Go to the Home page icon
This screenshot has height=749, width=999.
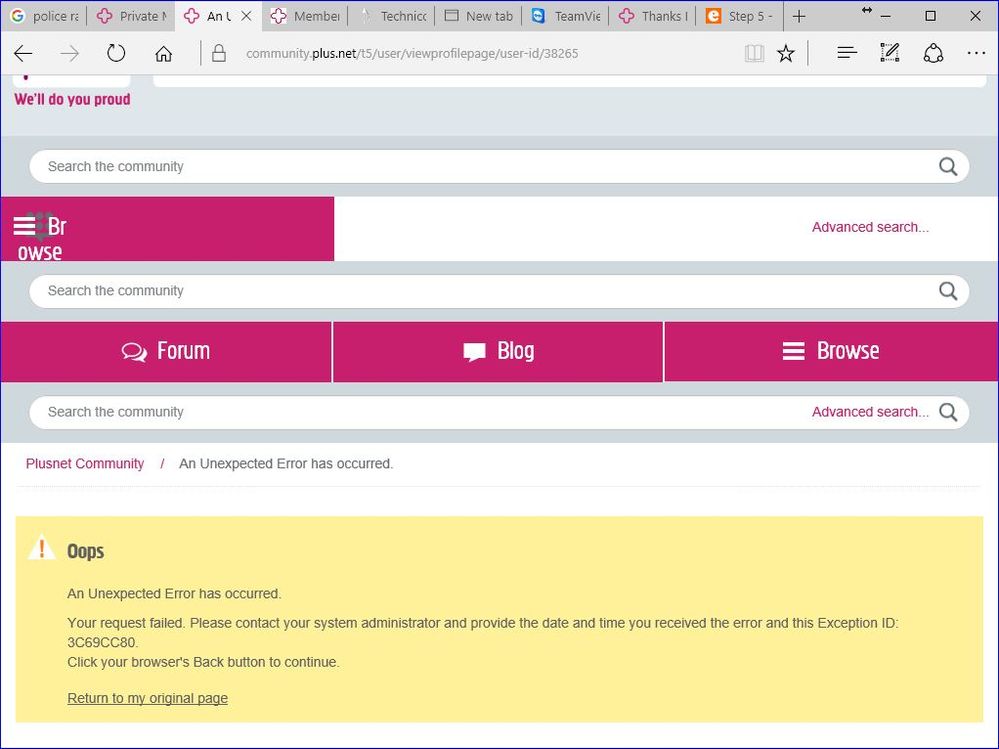tap(163, 54)
